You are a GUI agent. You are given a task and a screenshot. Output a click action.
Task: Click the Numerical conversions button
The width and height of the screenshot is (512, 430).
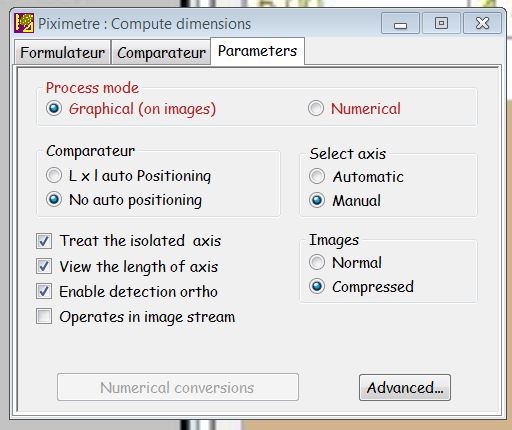(178, 387)
